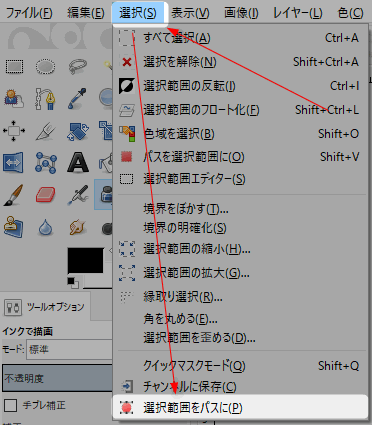Select the Text tool
This screenshot has width=372, height=425.
point(78,163)
